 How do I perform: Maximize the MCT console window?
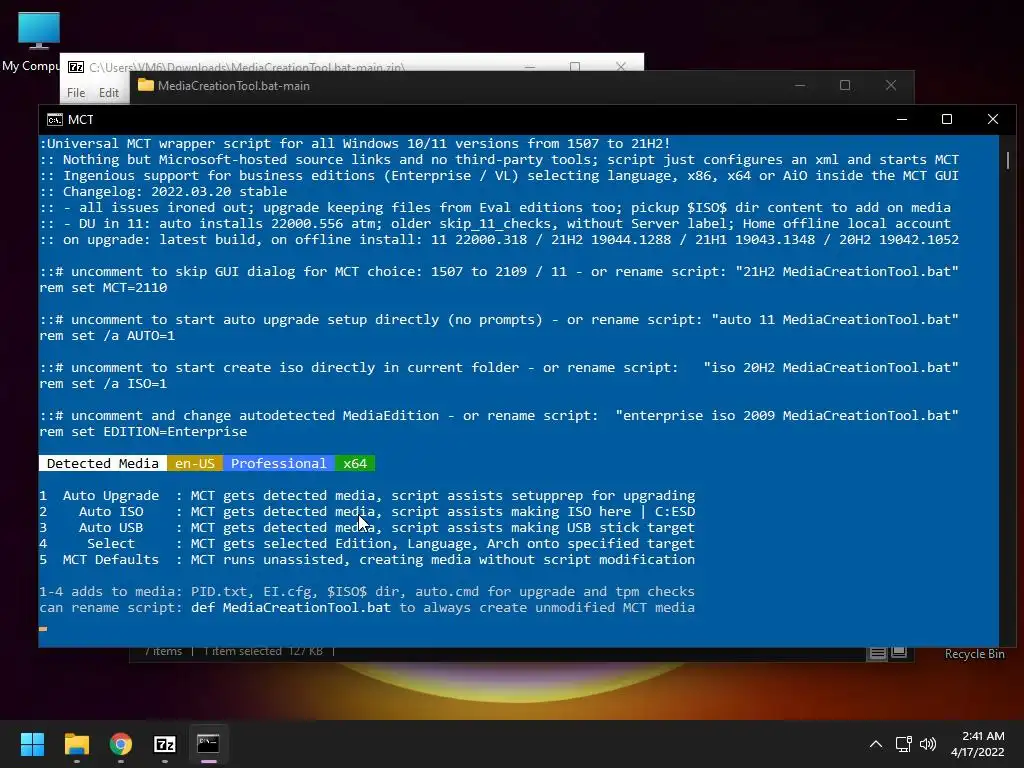pos(946,119)
